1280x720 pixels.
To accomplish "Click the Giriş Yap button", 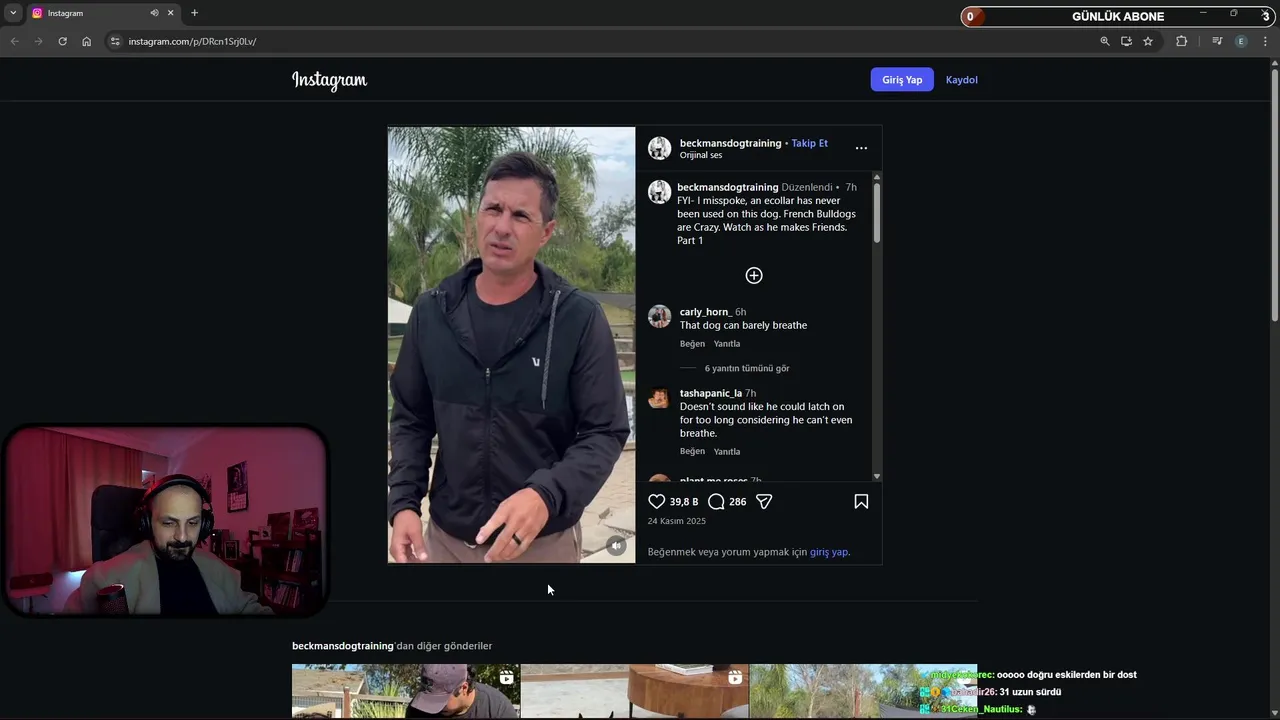I will (x=902, y=80).
